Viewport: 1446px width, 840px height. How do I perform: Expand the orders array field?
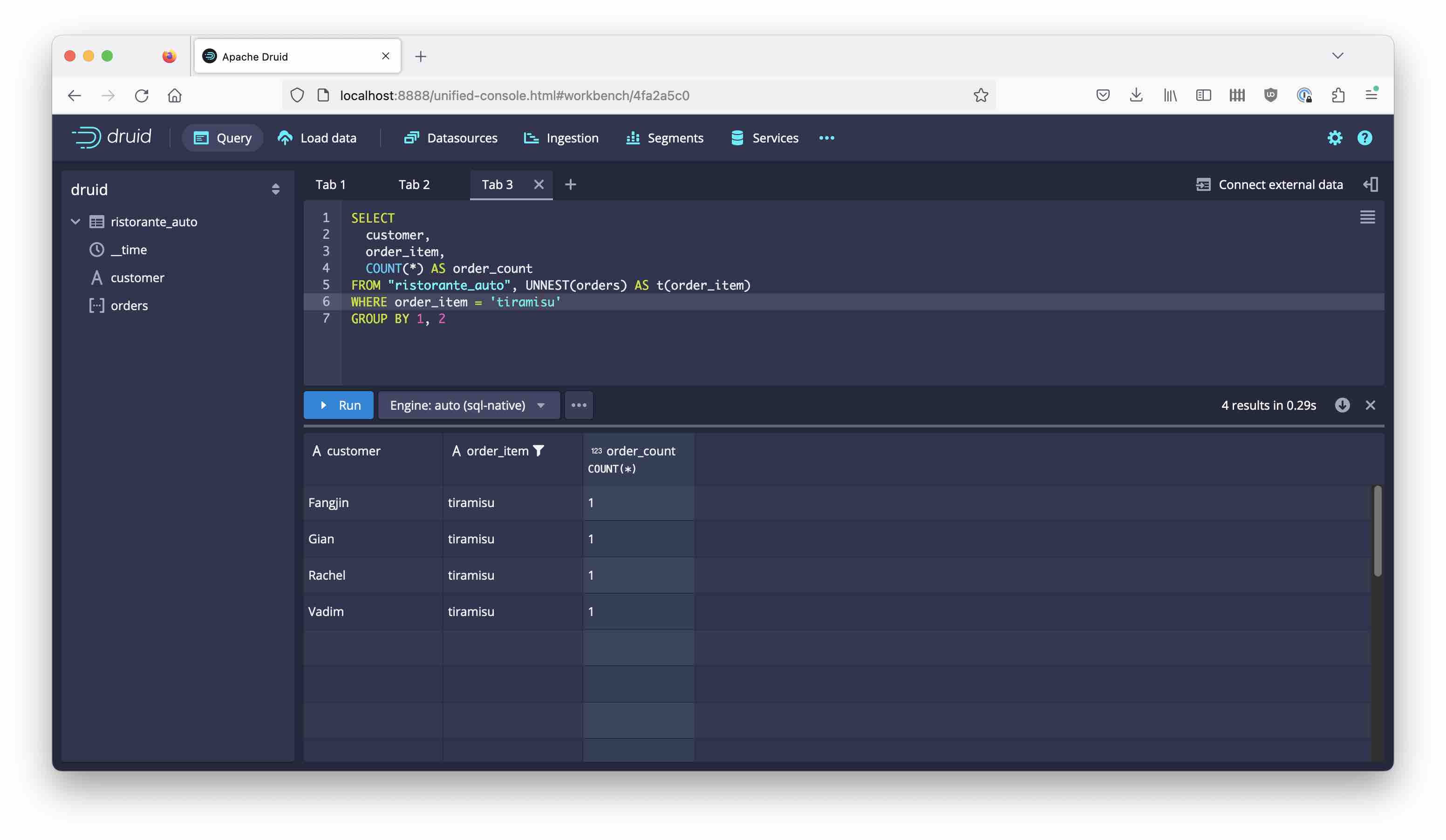click(x=128, y=306)
